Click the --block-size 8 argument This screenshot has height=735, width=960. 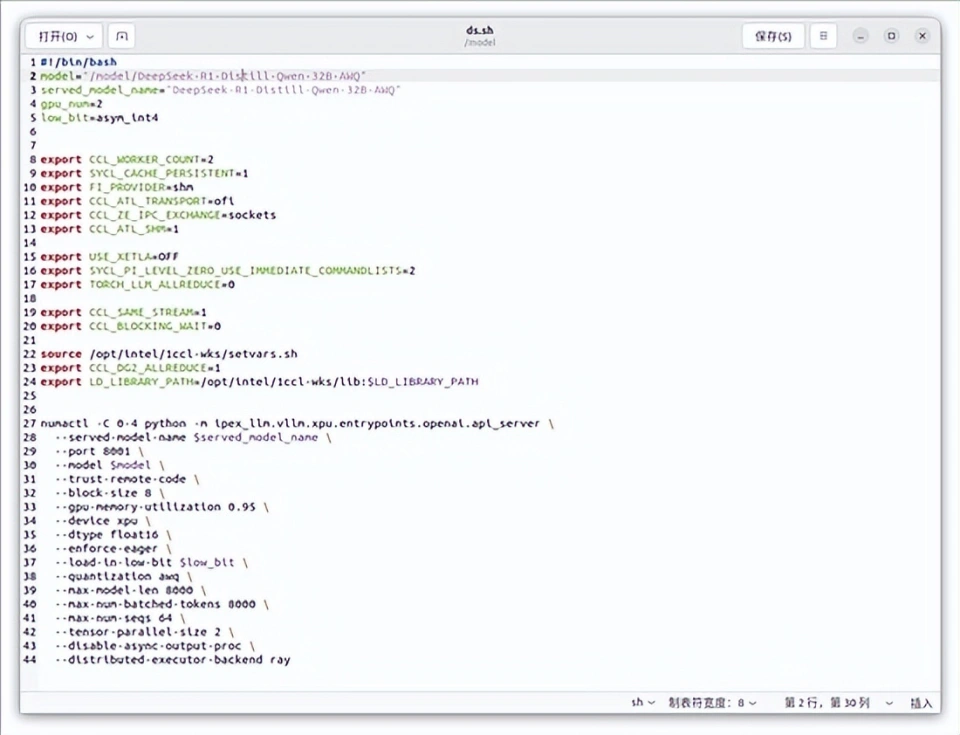pos(110,493)
